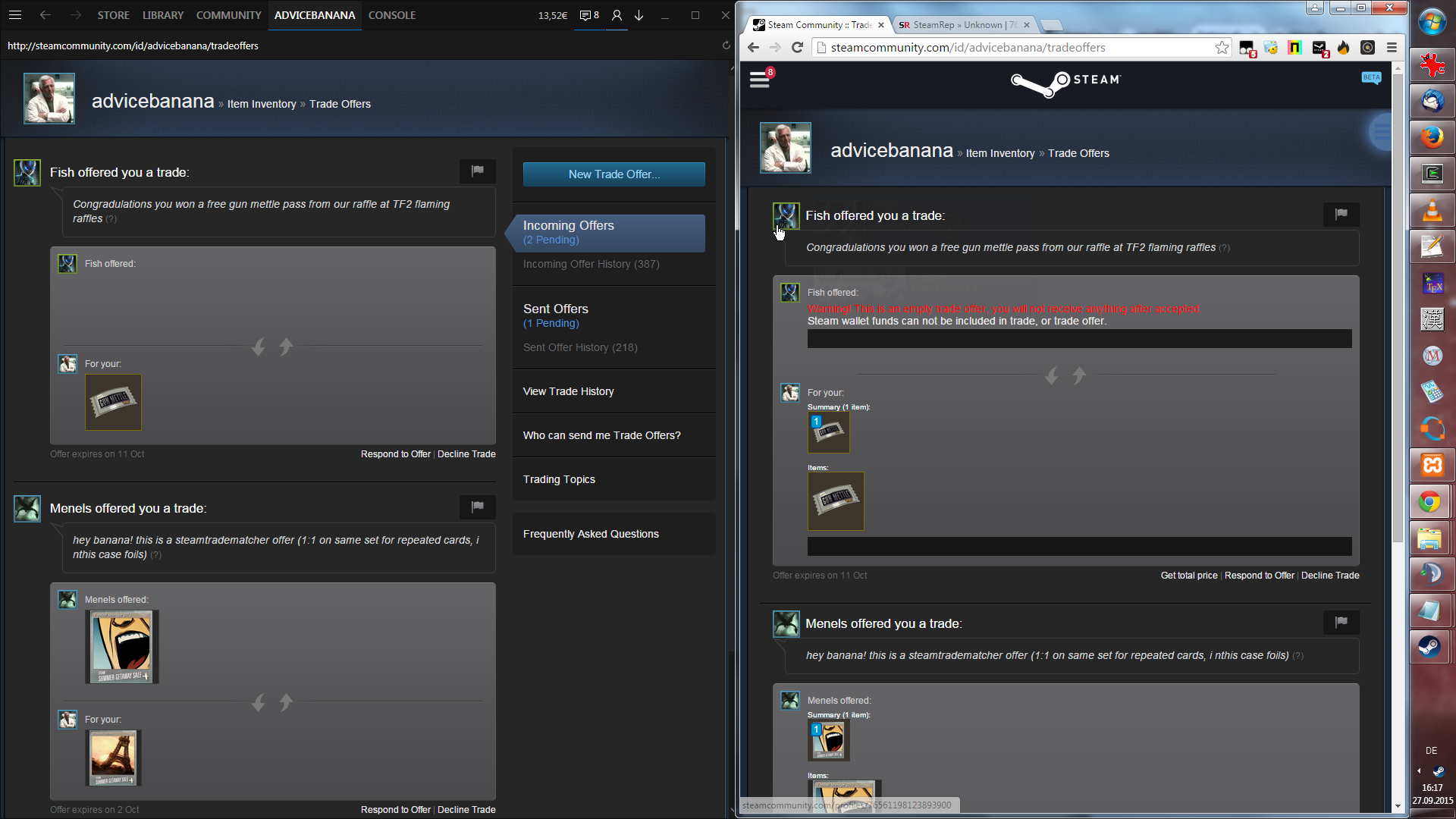Click the report flag on Fish's offer in the Steam client
The image size is (1456, 819).
click(x=477, y=171)
